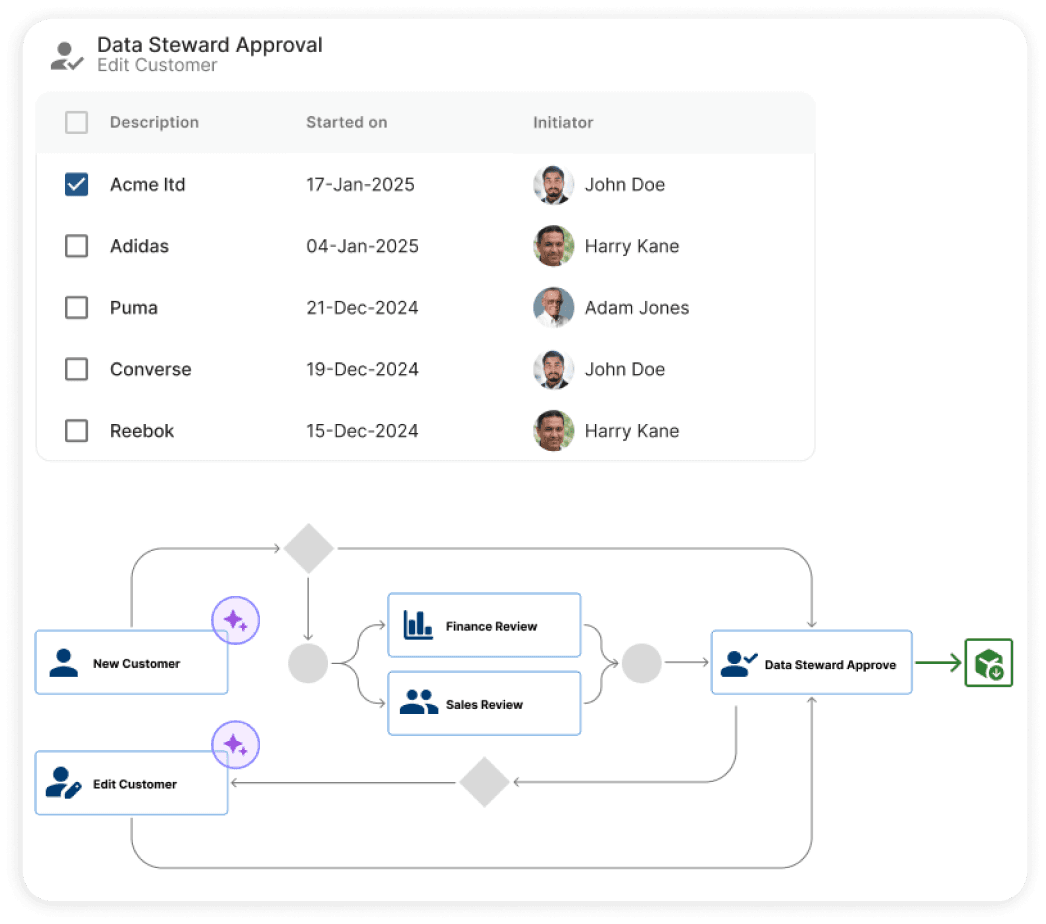Click the bottom diamond gateway near Edit Customer
This screenshot has height=924, width=1046.
tap(485, 782)
